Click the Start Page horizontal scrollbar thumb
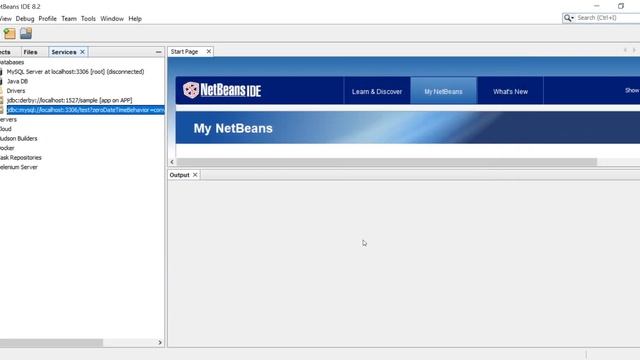Image resolution: width=640 pixels, height=360 pixels. point(387,162)
